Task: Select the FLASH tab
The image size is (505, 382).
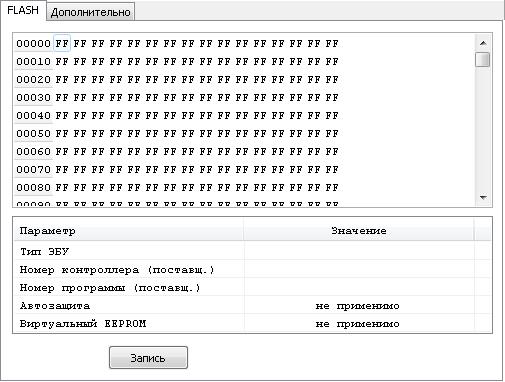Action: click(23, 10)
